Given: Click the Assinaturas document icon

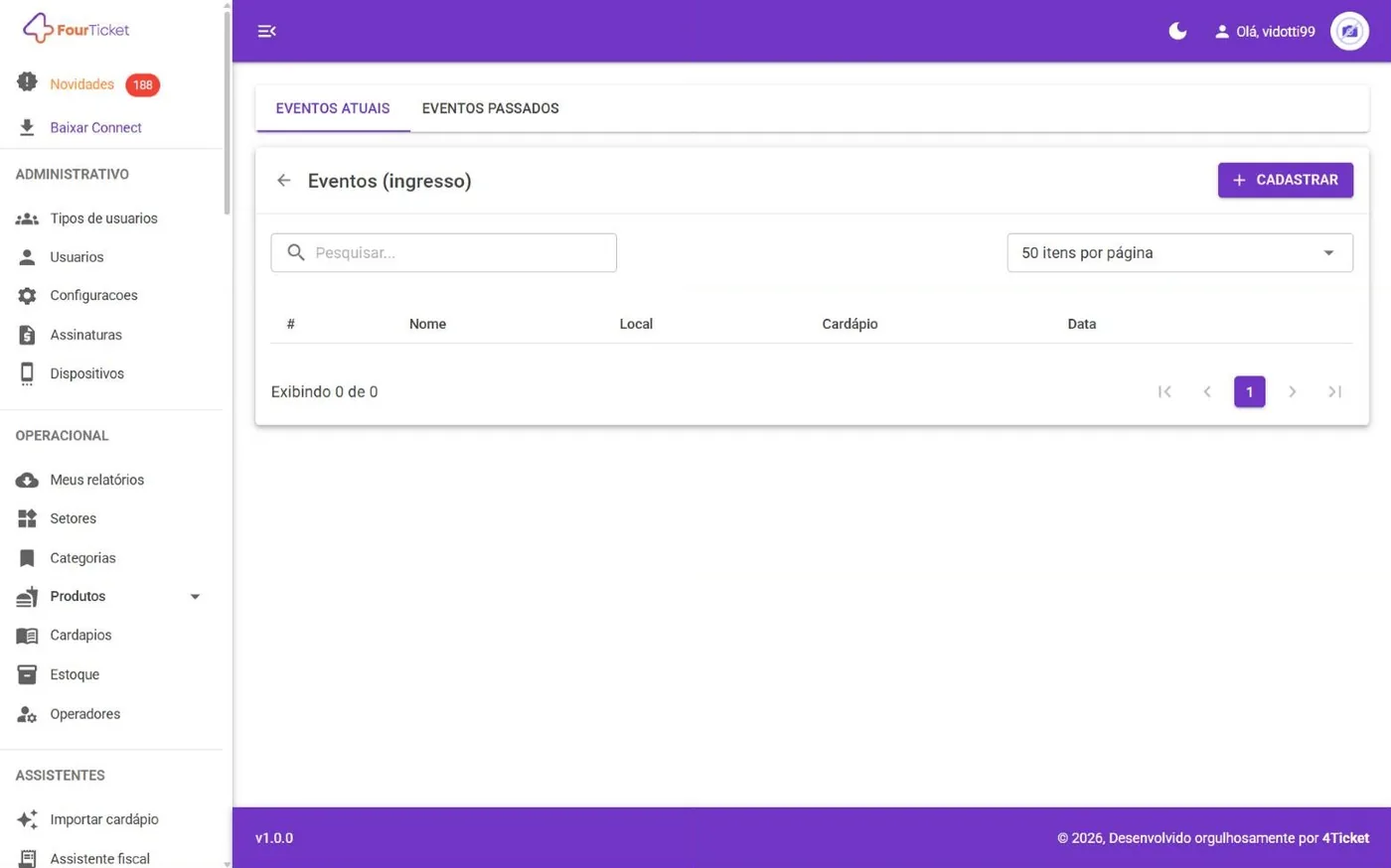Looking at the screenshot, I should 27,335.
